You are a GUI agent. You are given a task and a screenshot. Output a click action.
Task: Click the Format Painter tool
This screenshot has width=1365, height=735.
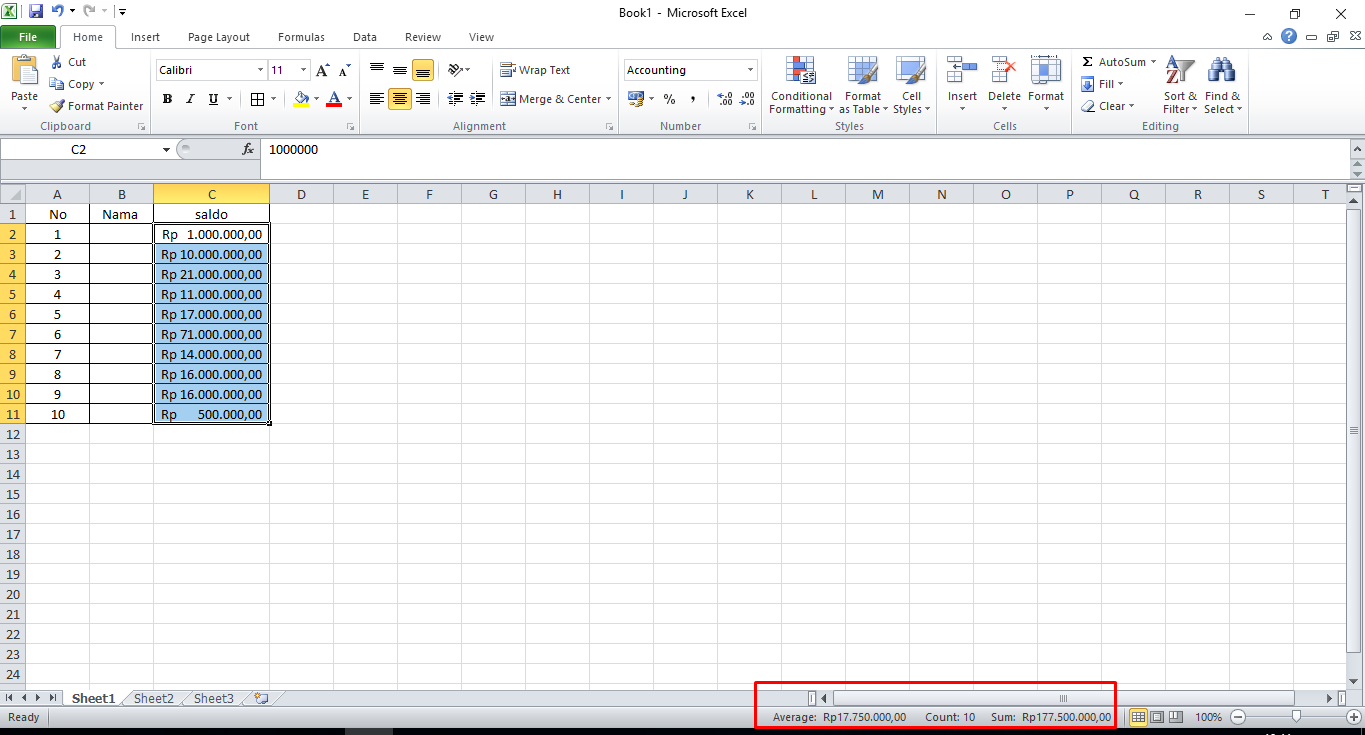click(96, 105)
